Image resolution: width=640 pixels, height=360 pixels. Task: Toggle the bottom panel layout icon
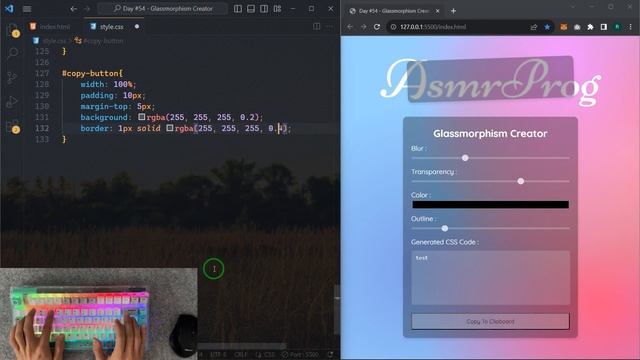point(251,9)
